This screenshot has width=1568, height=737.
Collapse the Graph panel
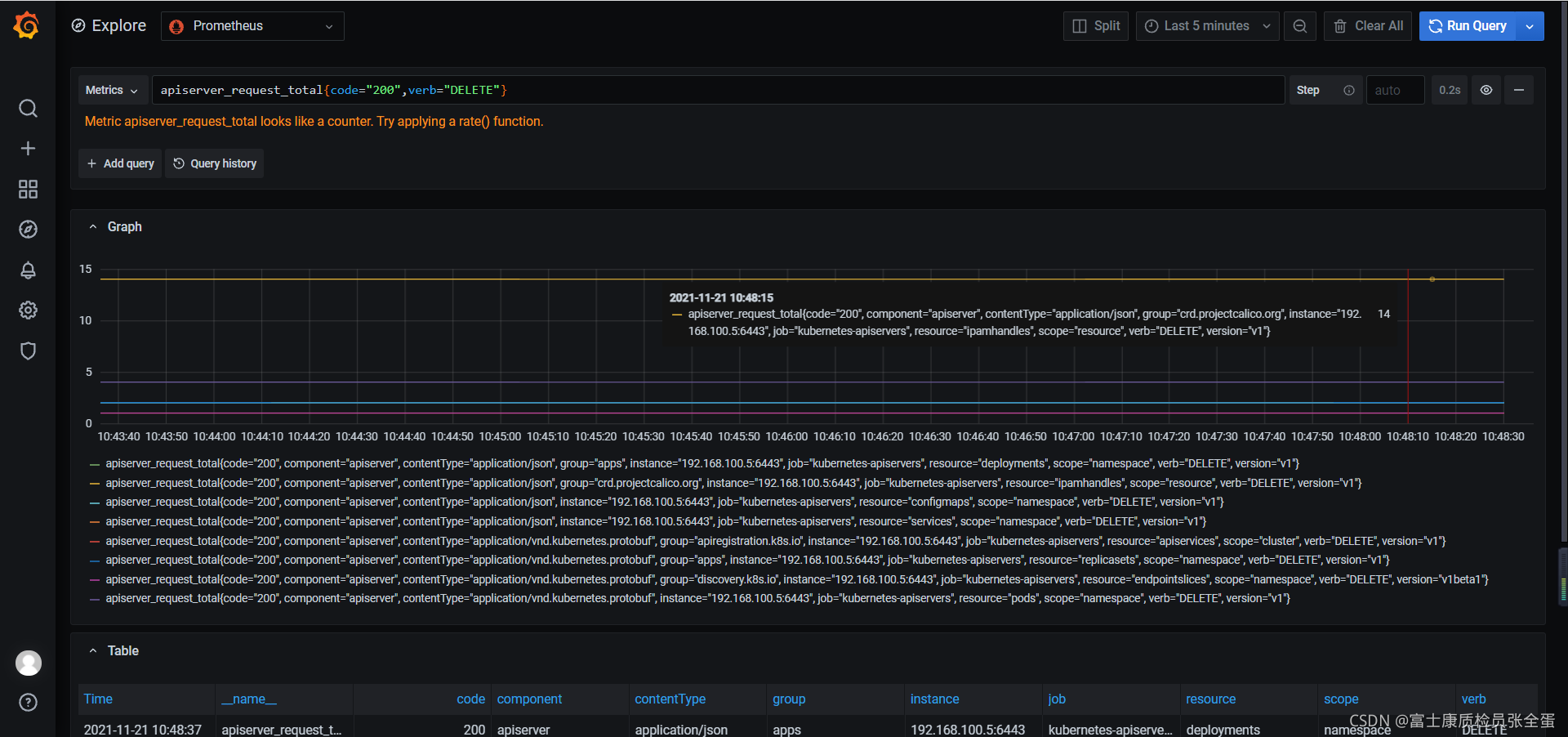115,226
